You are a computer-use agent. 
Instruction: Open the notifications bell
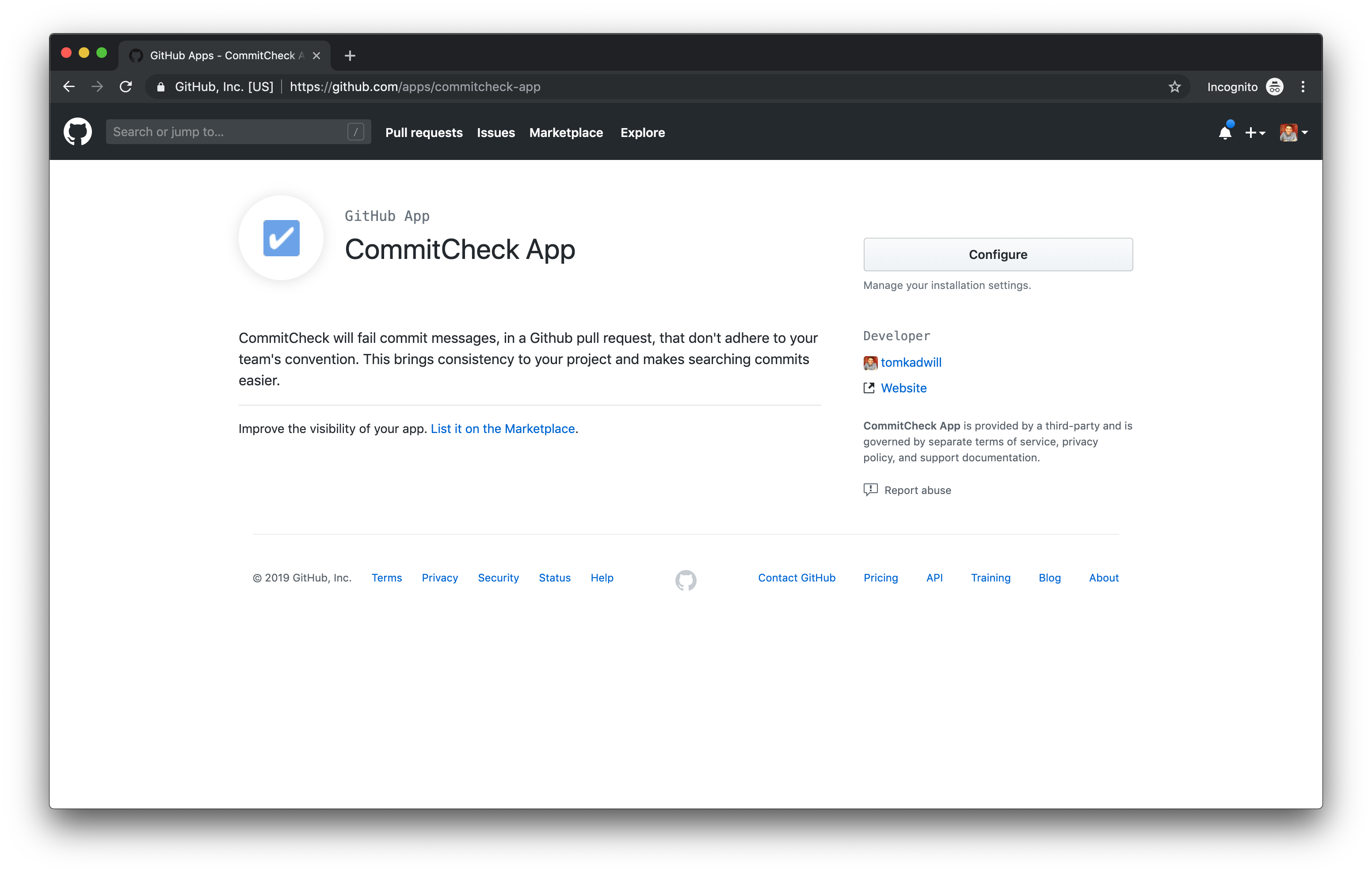1225,132
